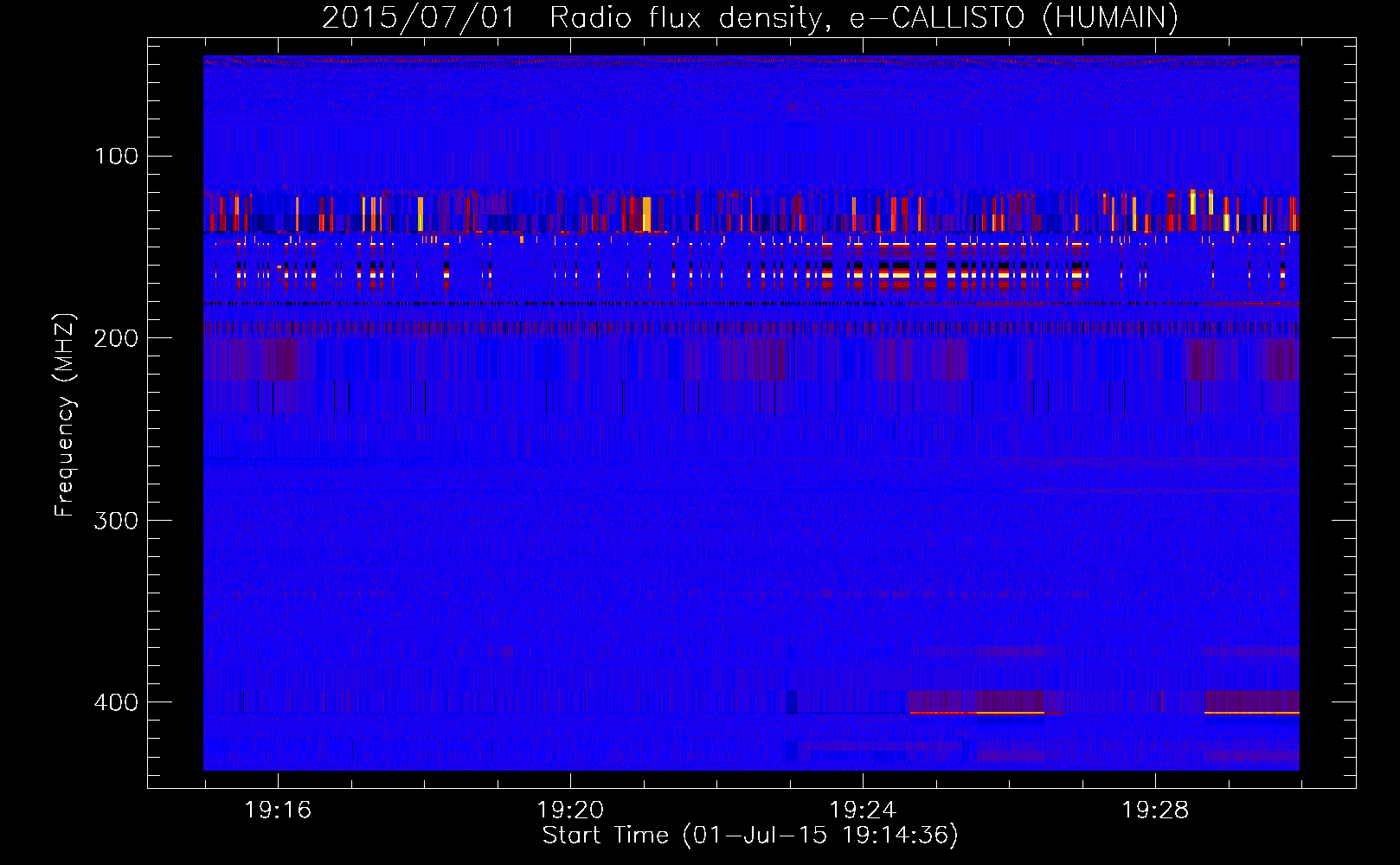Image resolution: width=1400 pixels, height=865 pixels.
Task: Click the 19:24 time tick label
Action: (x=863, y=811)
